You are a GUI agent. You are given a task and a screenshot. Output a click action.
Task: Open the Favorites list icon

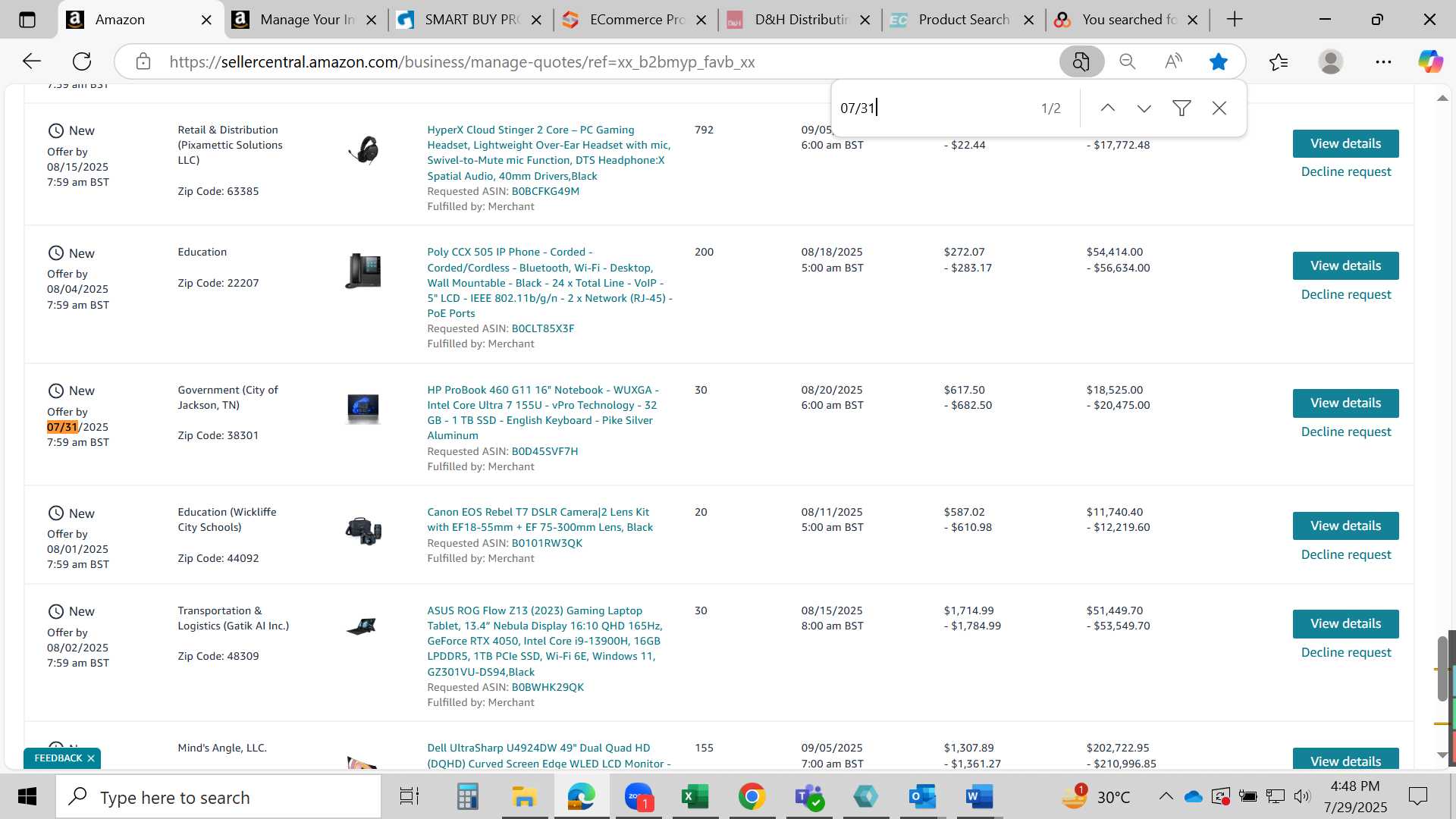1279,61
